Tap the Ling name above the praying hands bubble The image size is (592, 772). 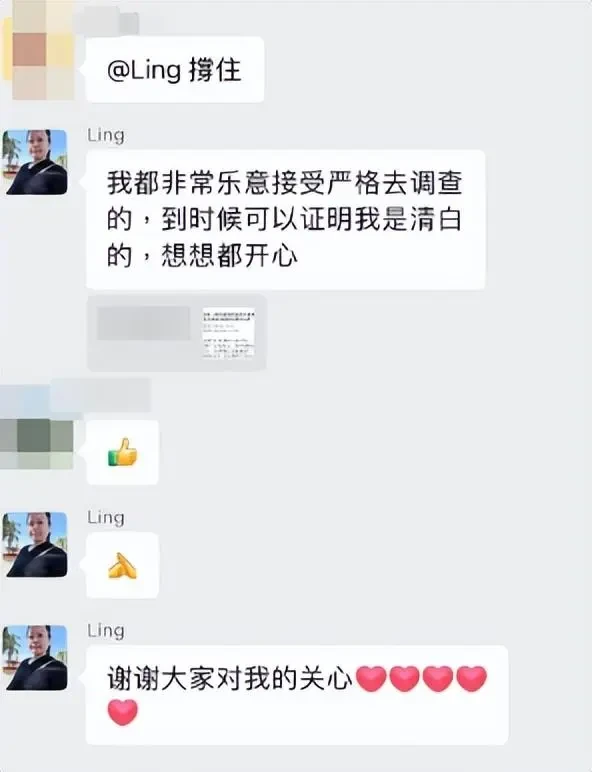click(x=105, y=518)
